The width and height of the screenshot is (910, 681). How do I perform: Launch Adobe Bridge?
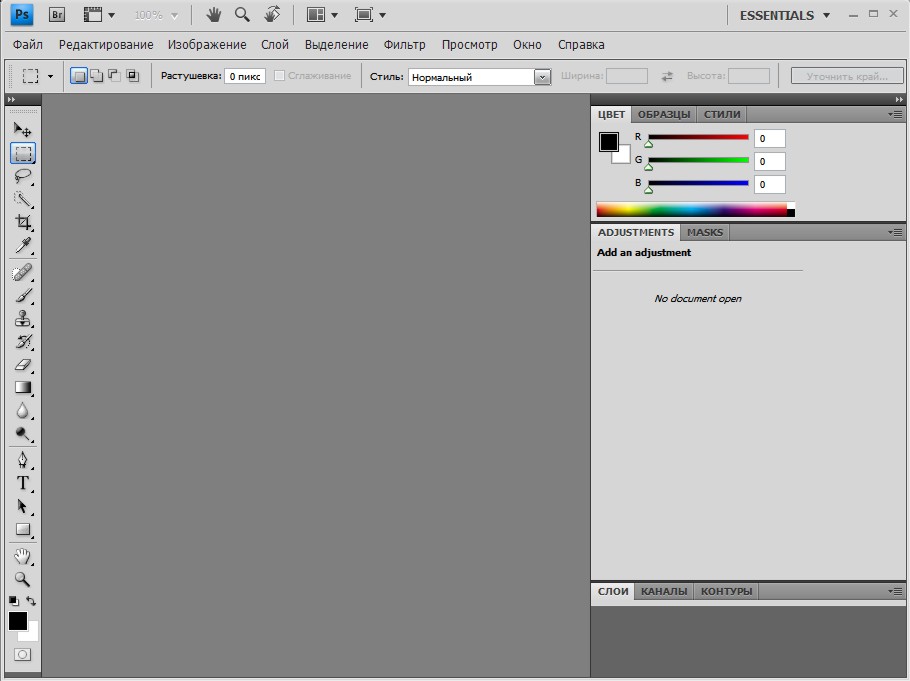point(57,15)
